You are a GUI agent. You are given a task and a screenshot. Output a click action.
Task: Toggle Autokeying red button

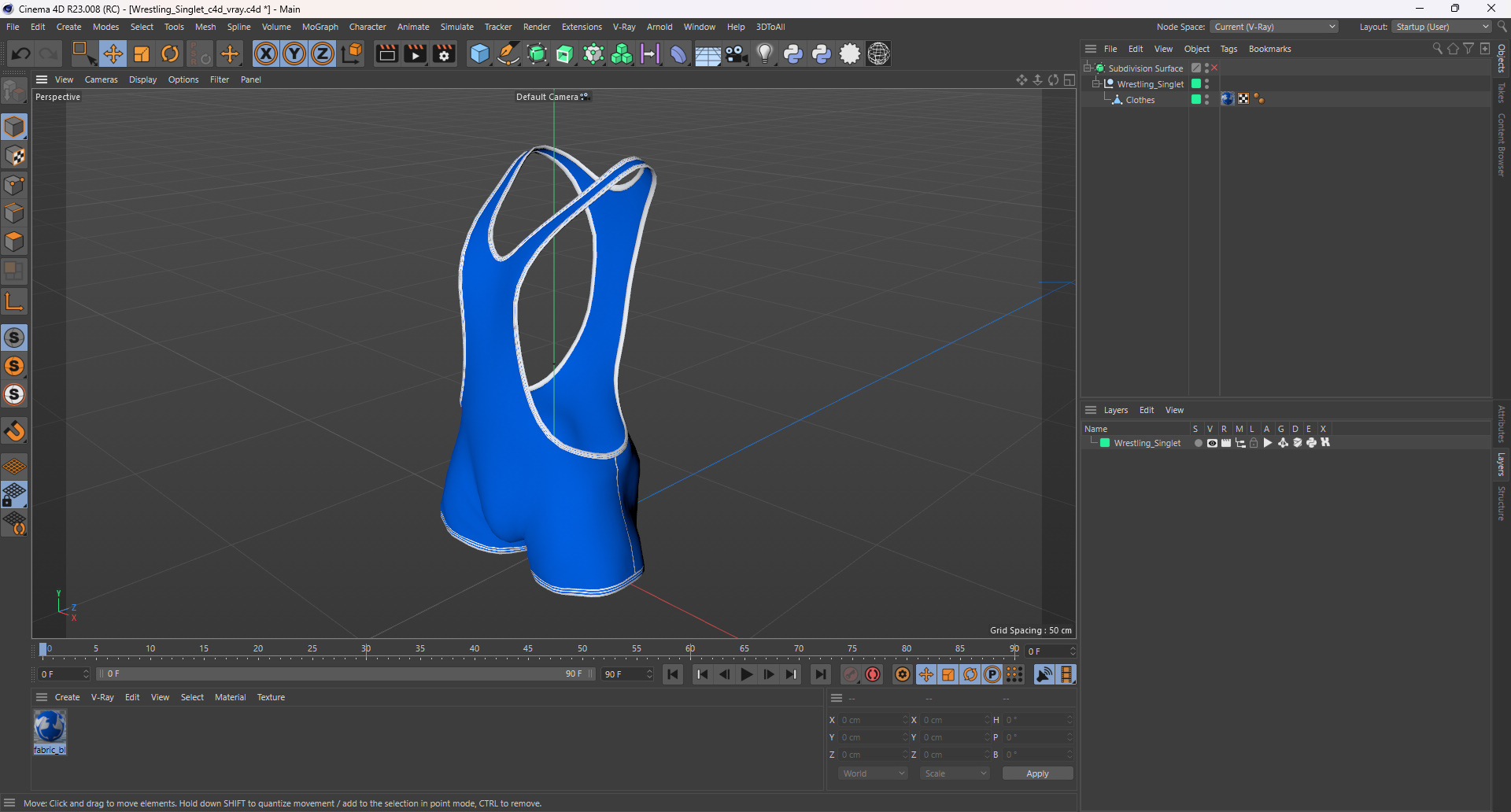(x=873, y=674)
